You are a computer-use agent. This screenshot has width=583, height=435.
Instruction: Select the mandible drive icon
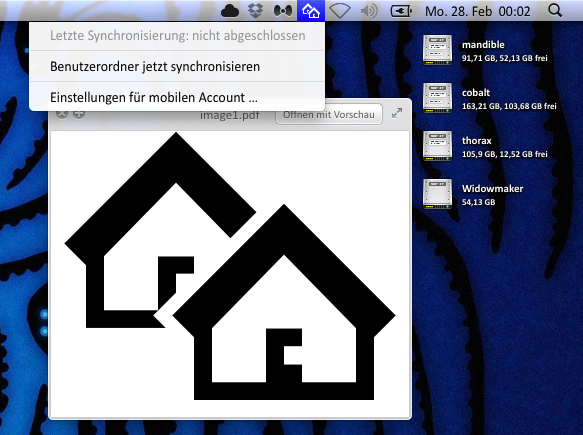[437, 50]
